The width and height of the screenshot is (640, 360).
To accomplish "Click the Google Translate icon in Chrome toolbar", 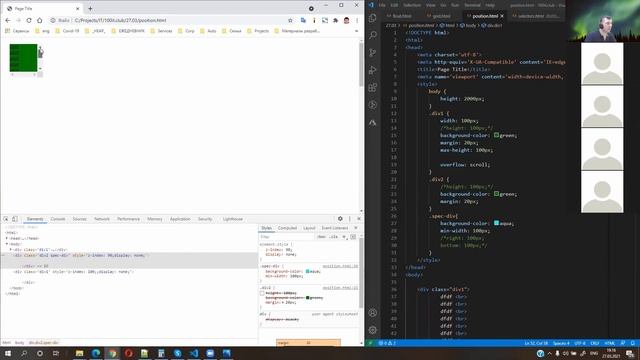I will 303,20.
